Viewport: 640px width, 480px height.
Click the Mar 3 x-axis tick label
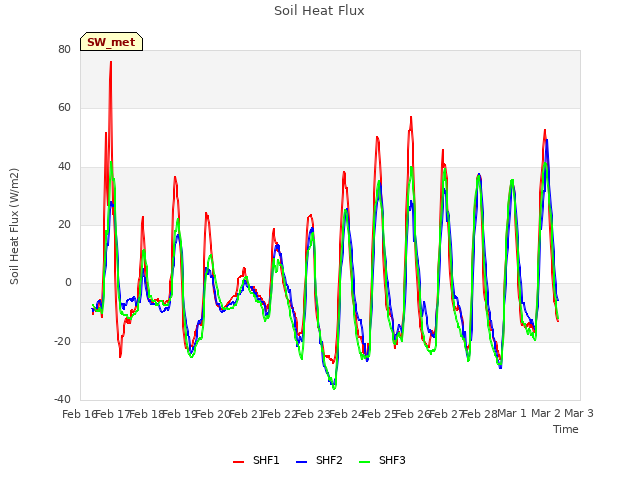(579, 413)
